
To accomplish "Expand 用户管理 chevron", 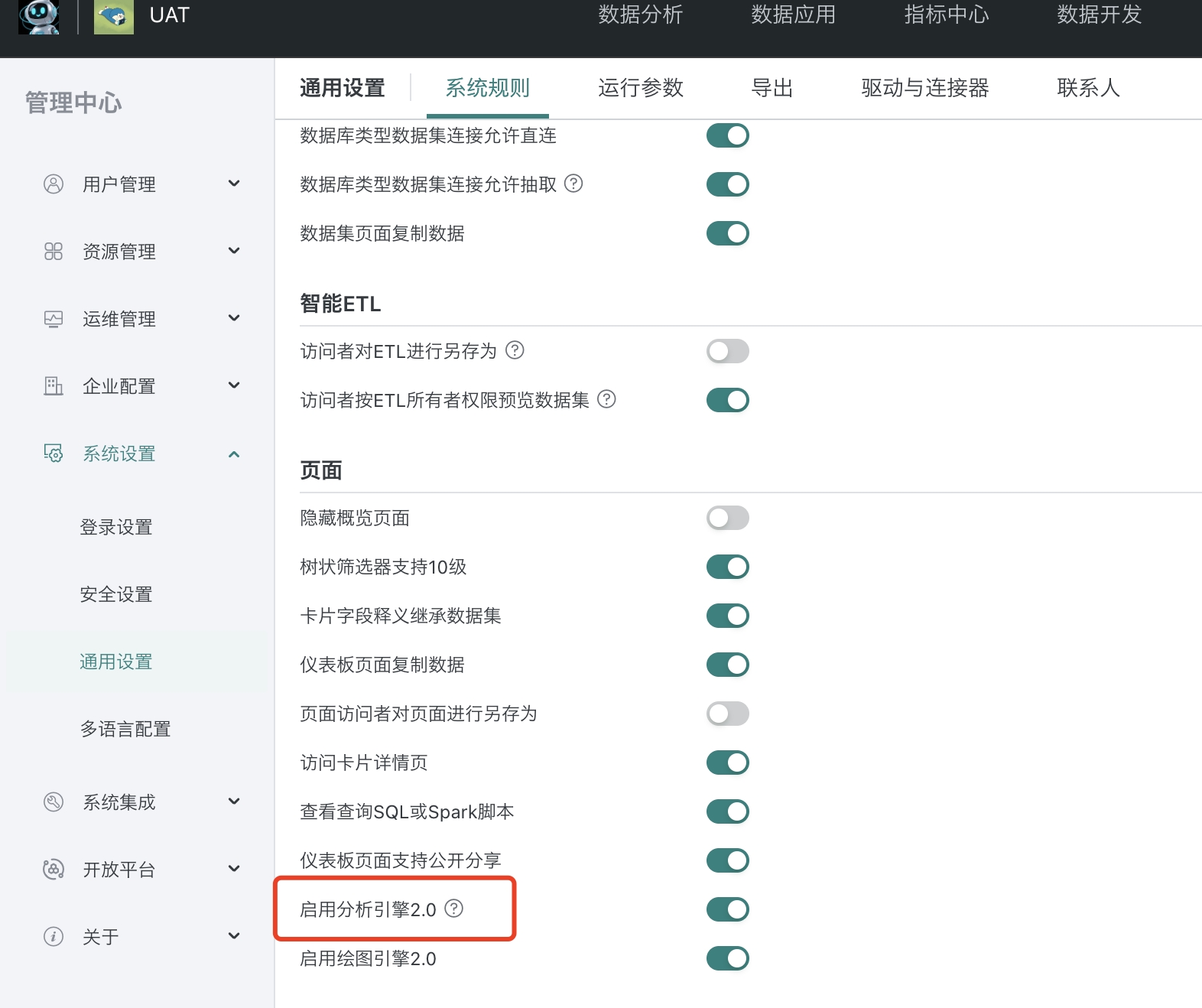I will tap(234, 184).
